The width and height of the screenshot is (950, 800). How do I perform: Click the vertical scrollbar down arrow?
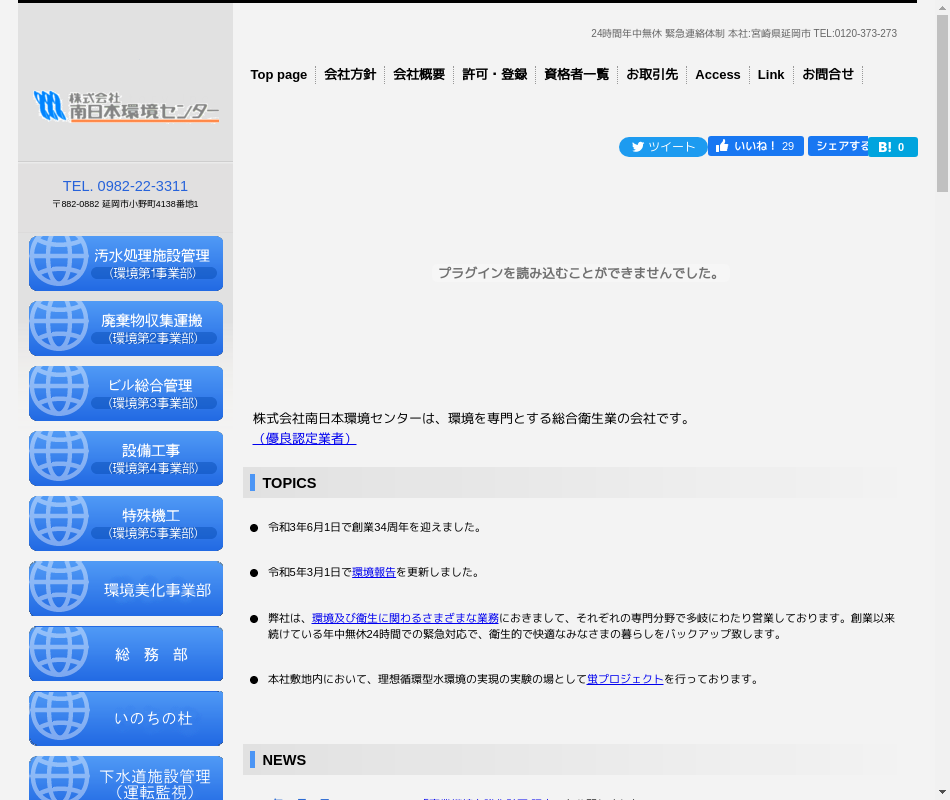[942, 792]
